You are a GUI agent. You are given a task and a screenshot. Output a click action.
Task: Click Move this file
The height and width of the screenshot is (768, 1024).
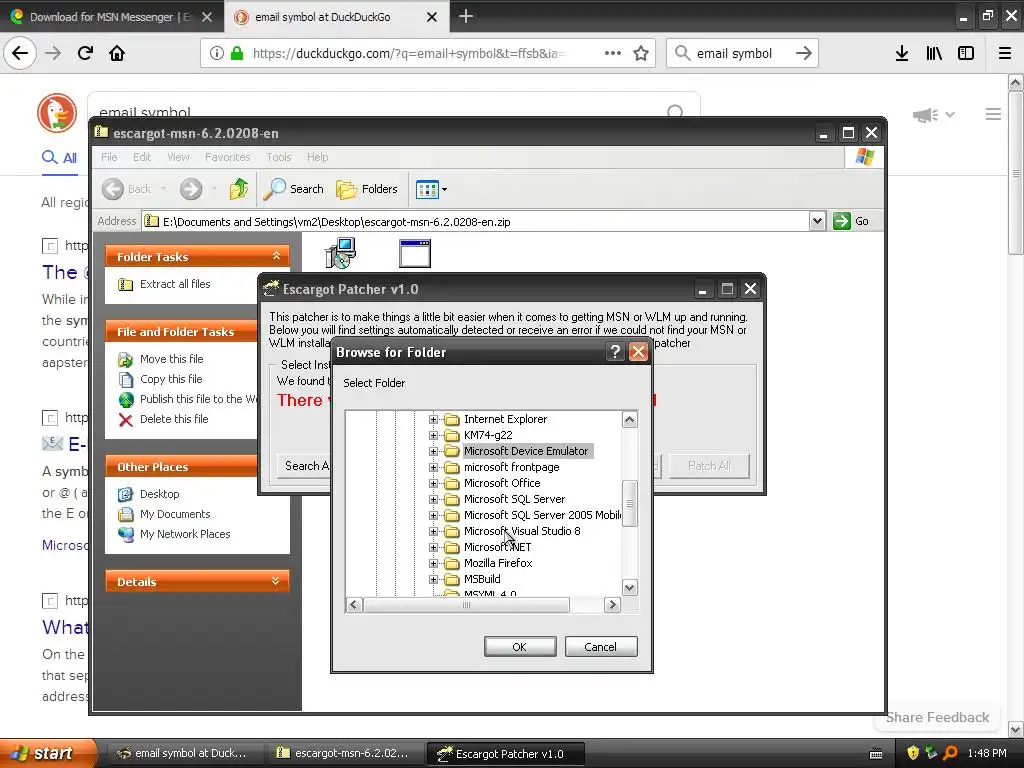[172, 359]
